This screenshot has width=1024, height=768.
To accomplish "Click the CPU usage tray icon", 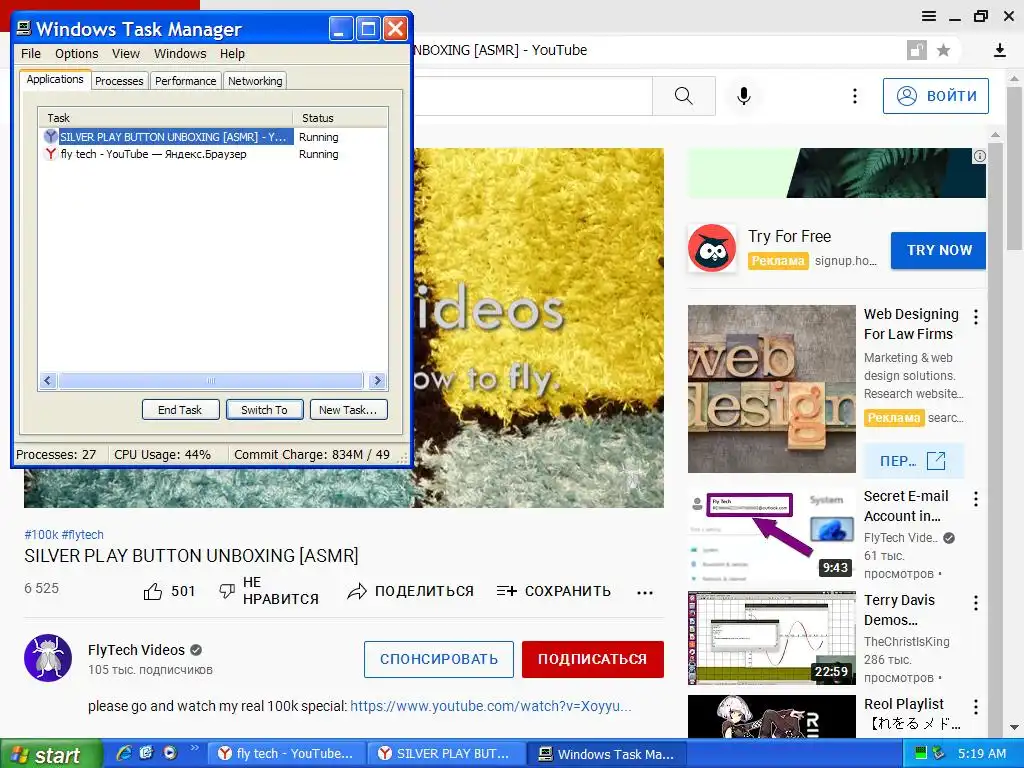I will (x=921, y=754).
